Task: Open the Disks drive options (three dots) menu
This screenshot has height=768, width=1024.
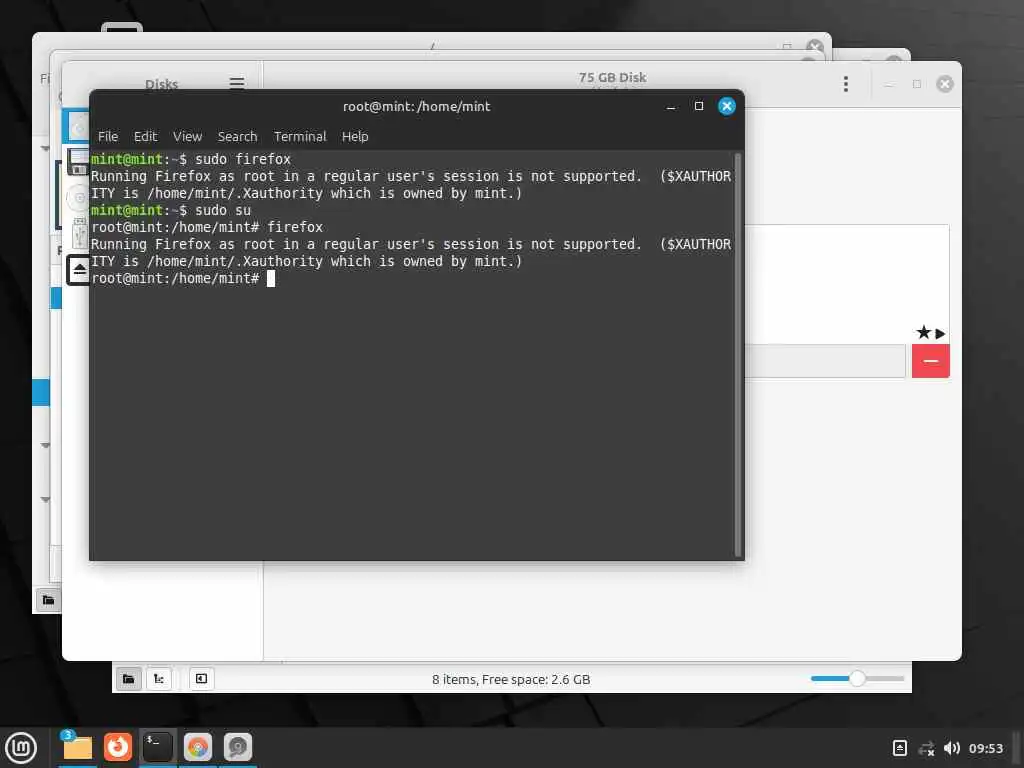Action: [846, 84]
